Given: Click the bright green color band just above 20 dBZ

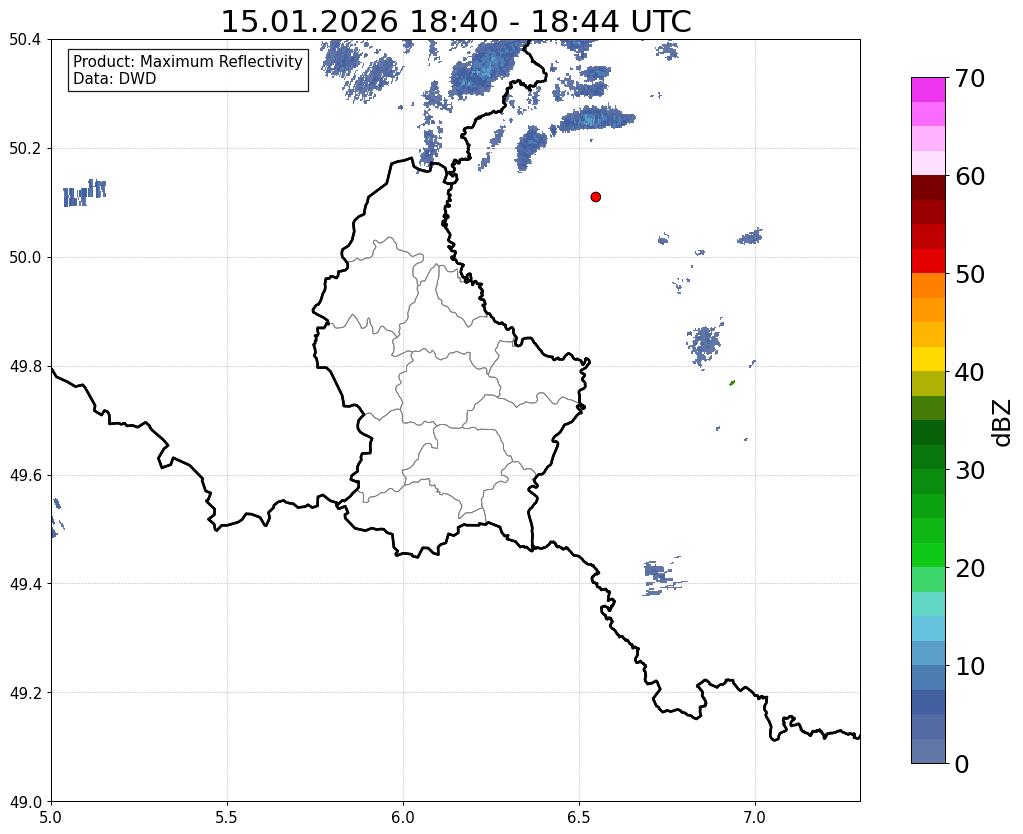Looking at the screenshot, I should tap(928, 555).
